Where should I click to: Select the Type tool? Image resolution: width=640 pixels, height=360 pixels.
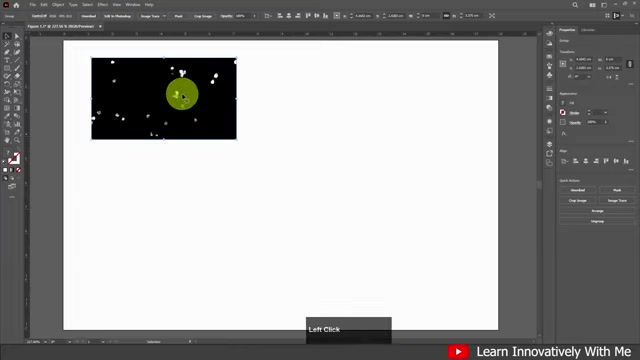tap(7, 60)
